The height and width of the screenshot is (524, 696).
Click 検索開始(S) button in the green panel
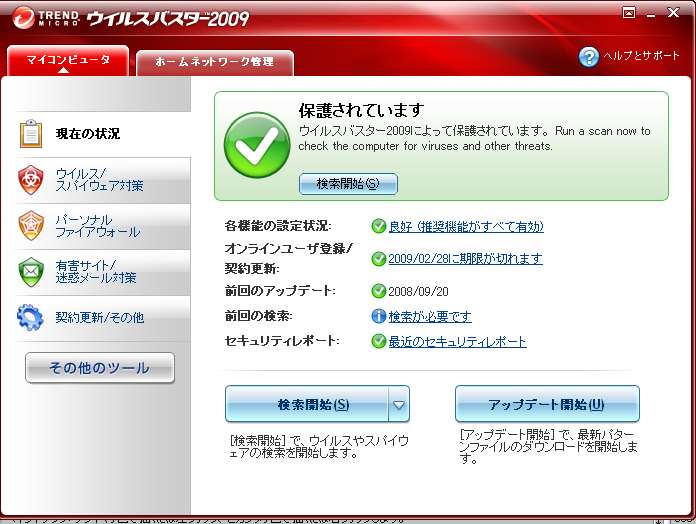348,184
